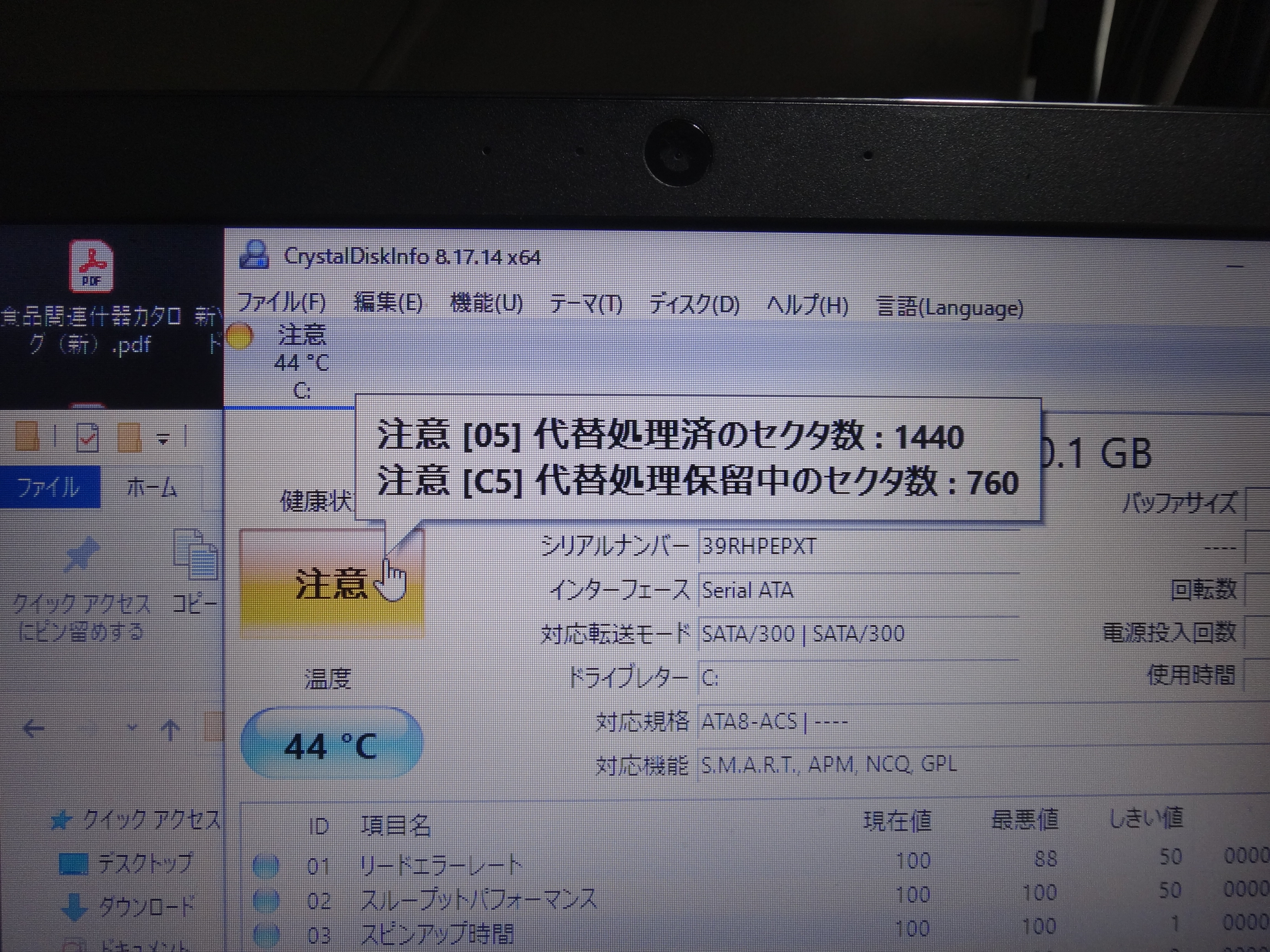Click the 使用時間 label
Viewport: 1270px width, 952px height.
coord(1191,675)
